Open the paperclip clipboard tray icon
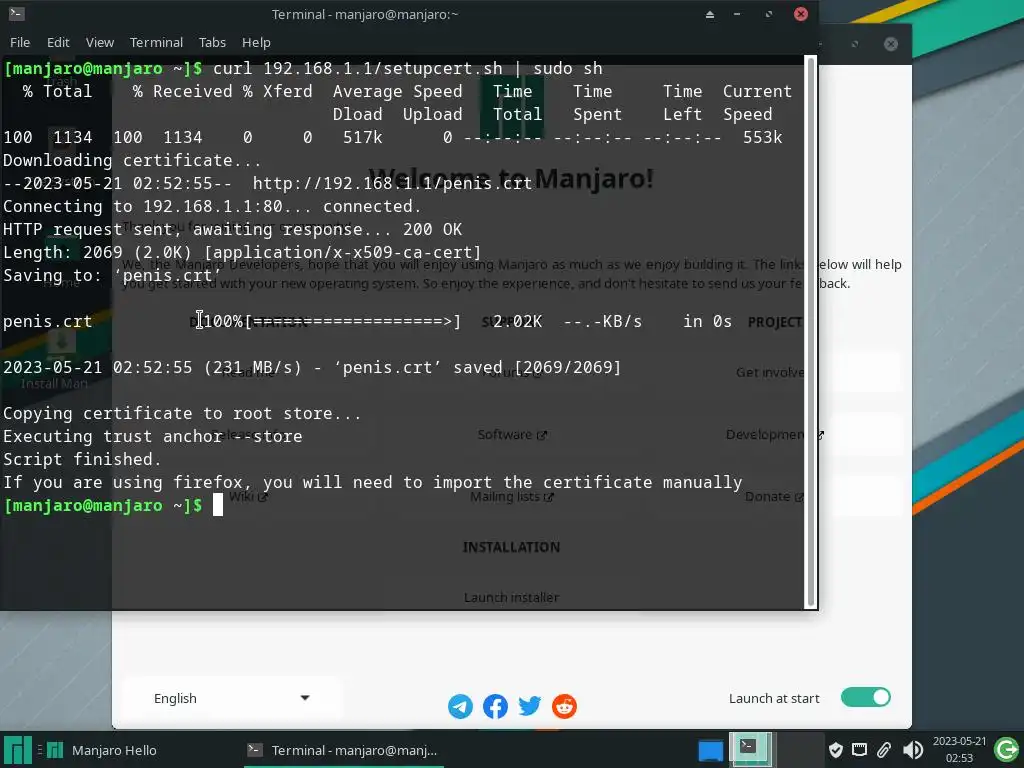 coord(884,750)
